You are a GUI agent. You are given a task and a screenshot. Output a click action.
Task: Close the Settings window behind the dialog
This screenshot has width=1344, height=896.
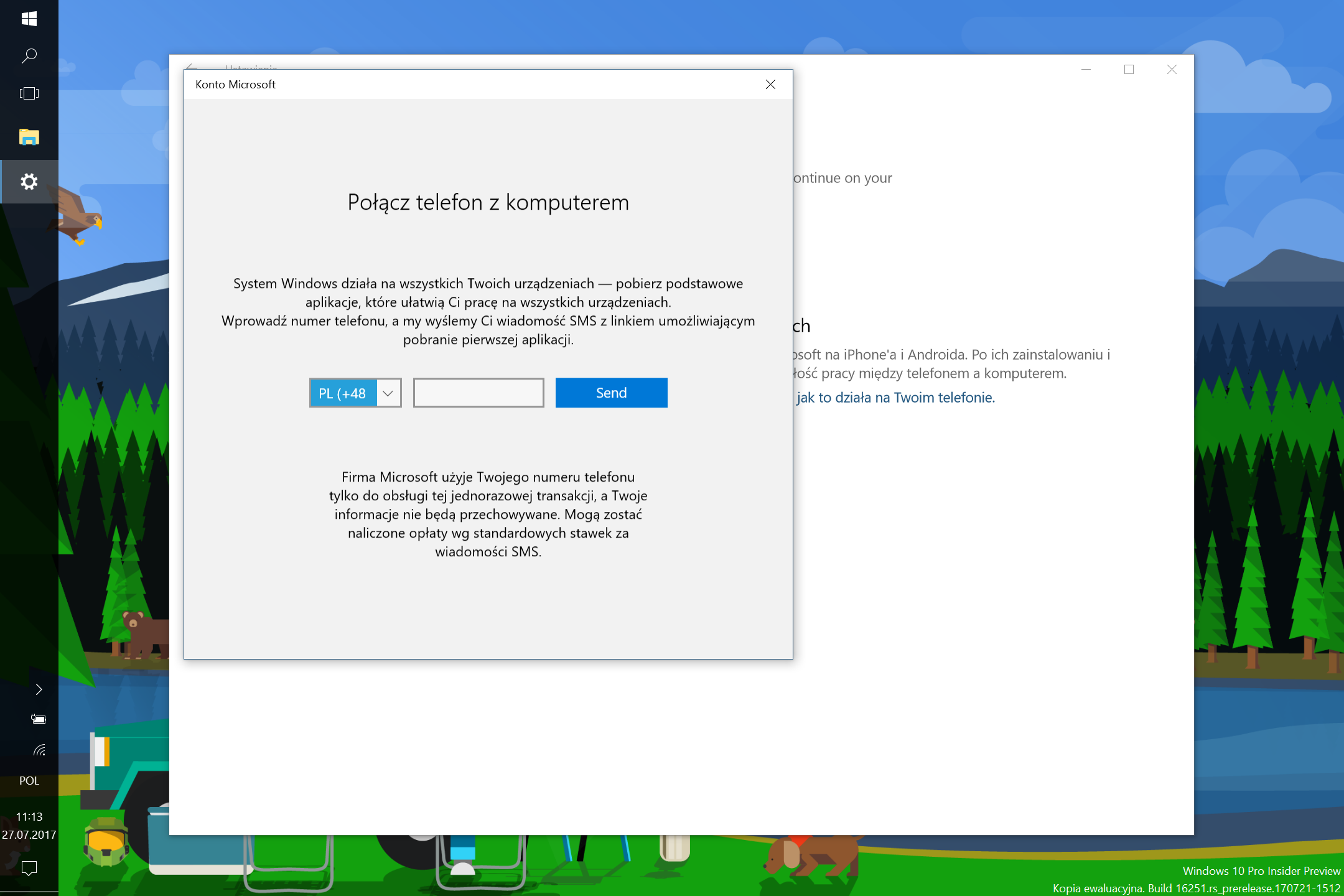coord(1172,70)
